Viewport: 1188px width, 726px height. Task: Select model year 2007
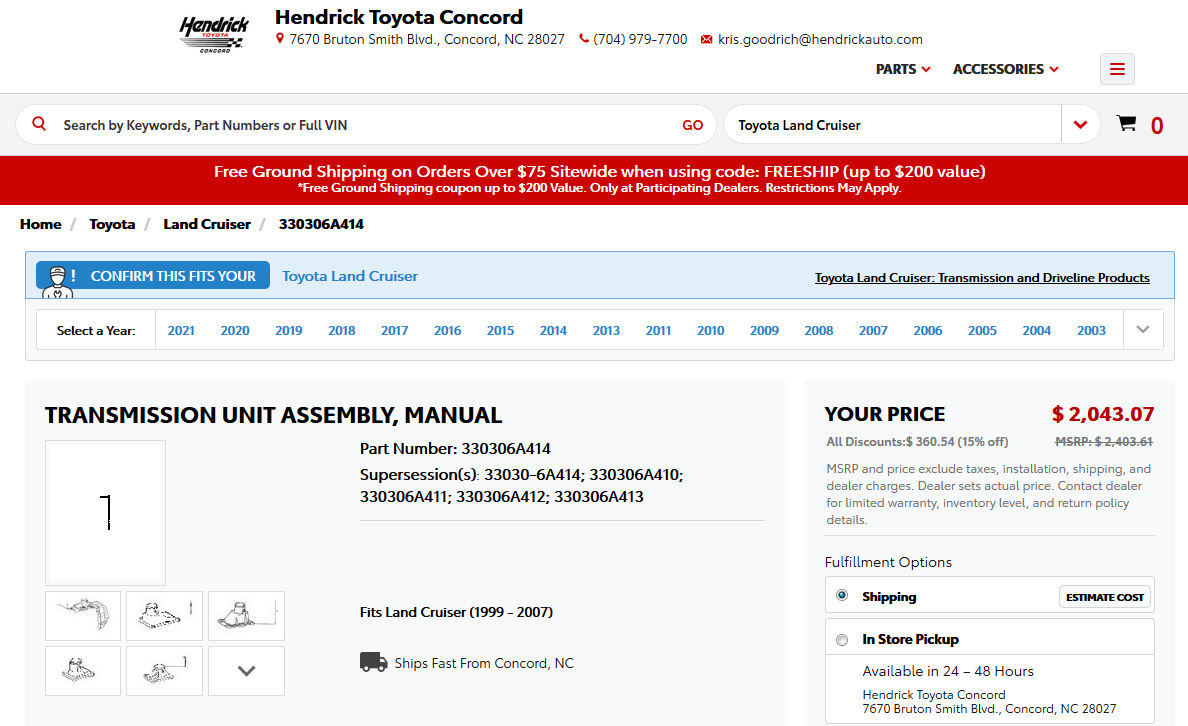tap(874, 330)
